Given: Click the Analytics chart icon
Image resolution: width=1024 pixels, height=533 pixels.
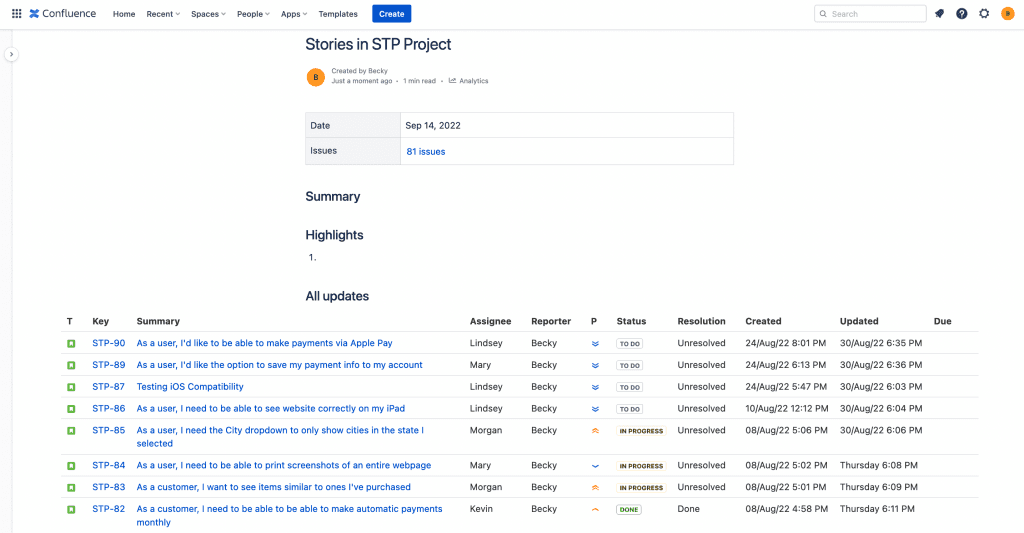Looking at the screenshot, I should click(453, 81).
